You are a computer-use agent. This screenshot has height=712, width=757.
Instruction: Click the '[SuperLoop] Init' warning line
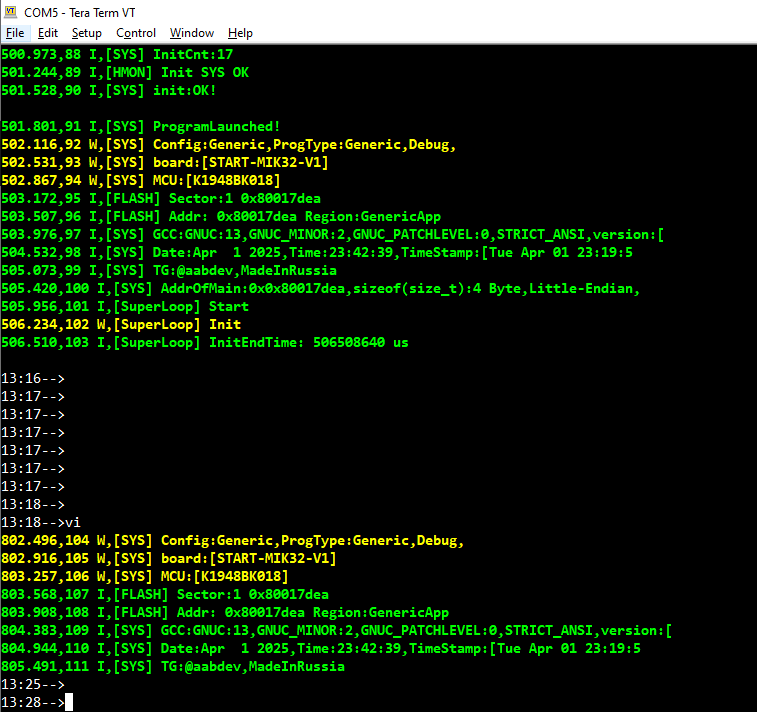coord(121,324)
